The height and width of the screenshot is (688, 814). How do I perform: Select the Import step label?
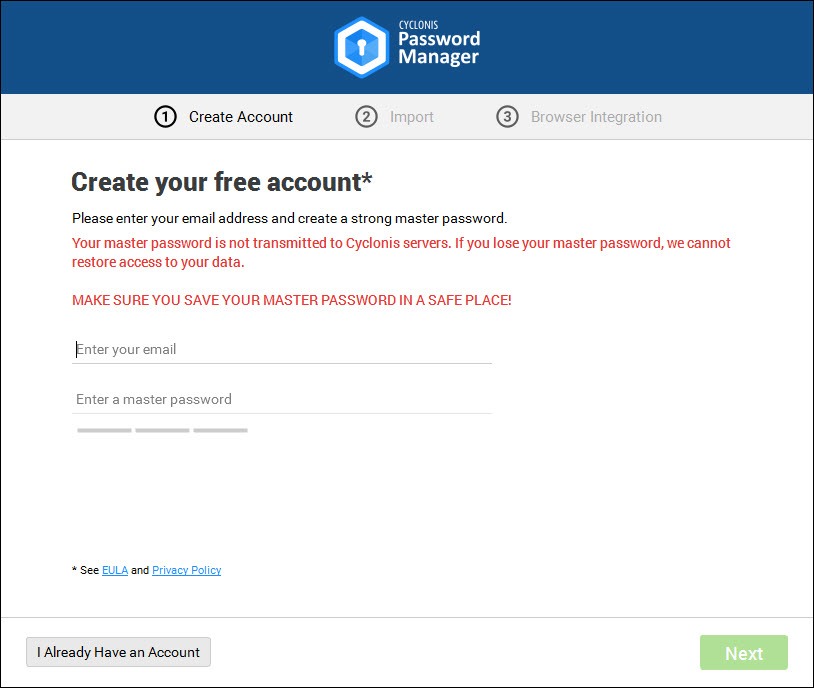tap(412, 117)
